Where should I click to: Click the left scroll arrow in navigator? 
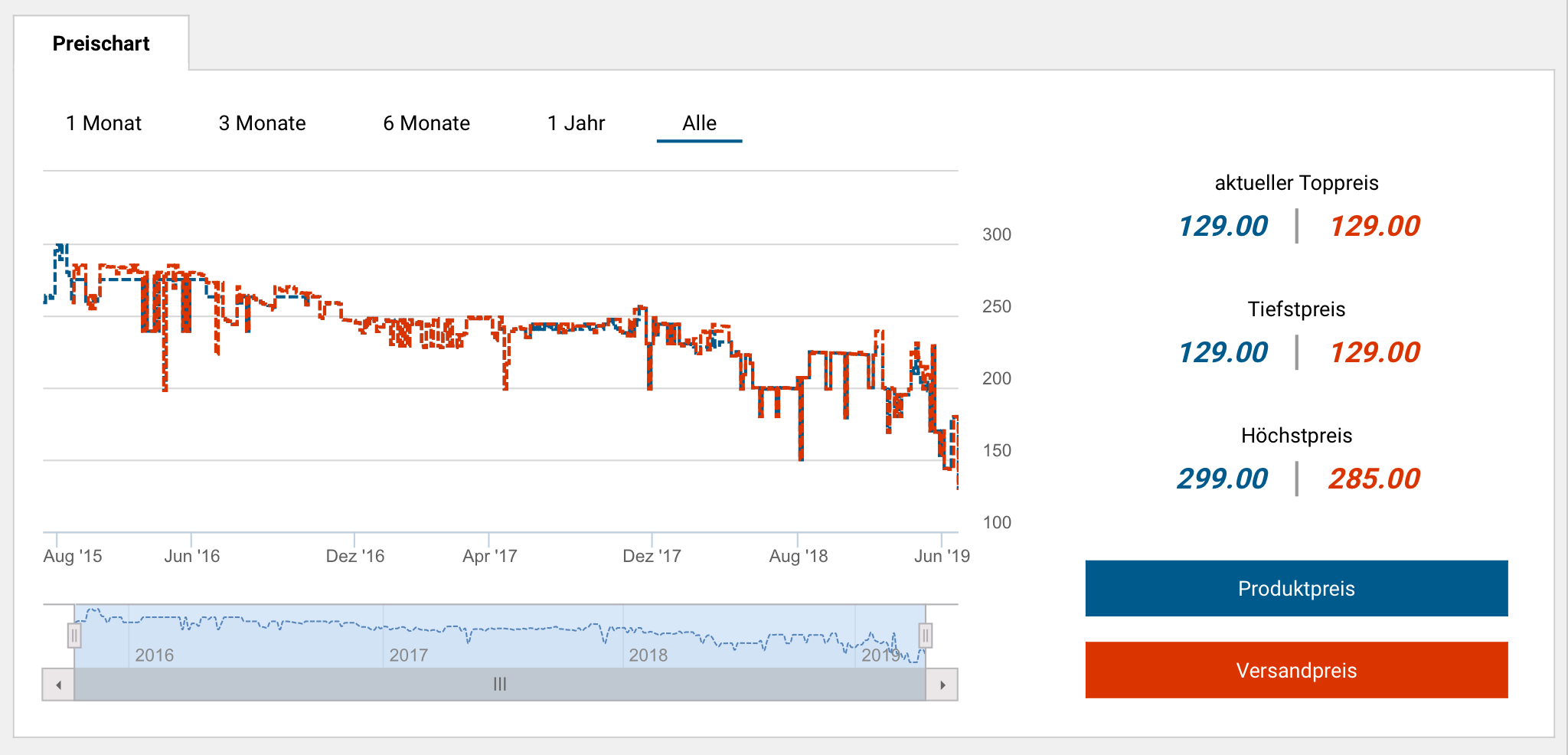(58, 685)
